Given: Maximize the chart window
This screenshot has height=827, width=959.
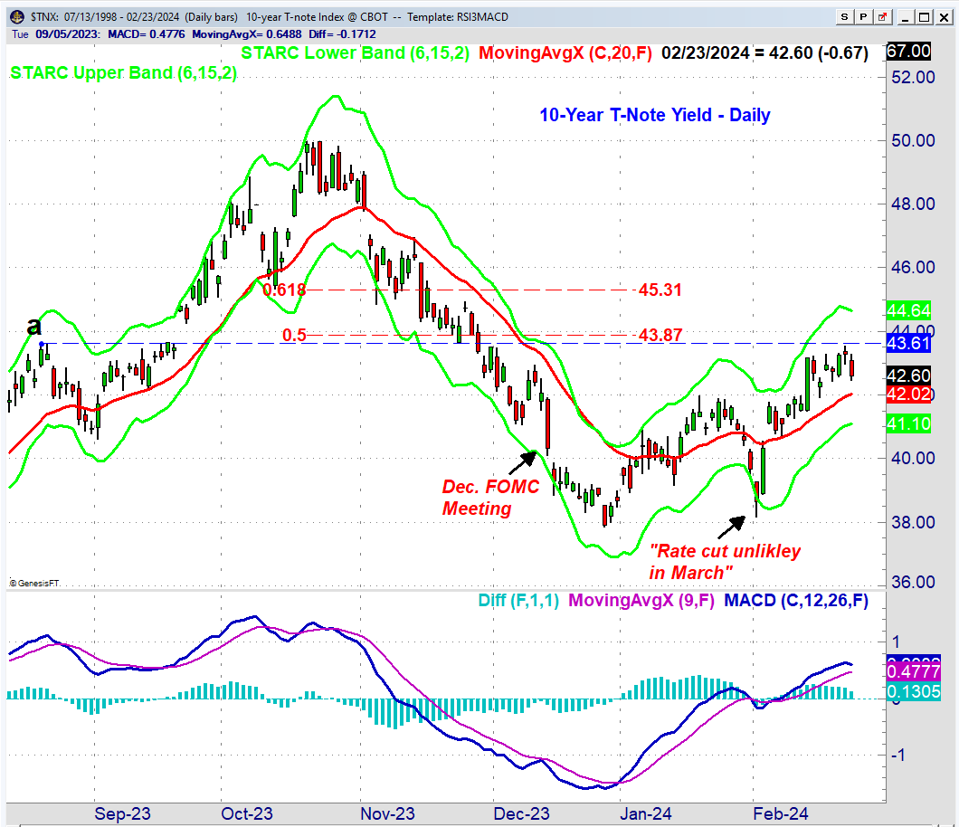Looking at the screenshot, I should [x=922, y=17].
